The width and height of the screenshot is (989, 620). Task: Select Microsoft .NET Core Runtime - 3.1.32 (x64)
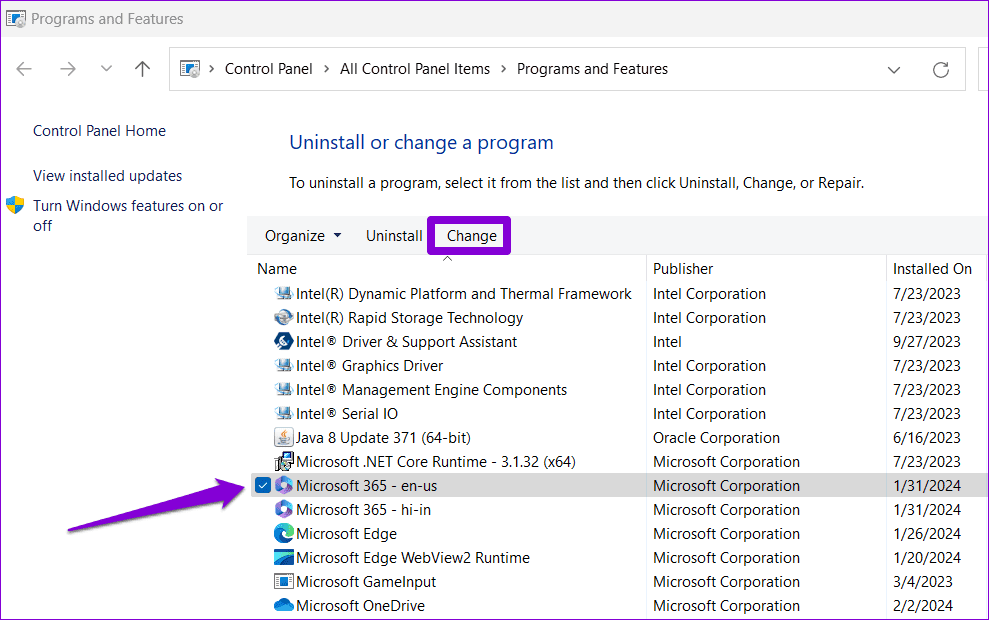(436, 462)
